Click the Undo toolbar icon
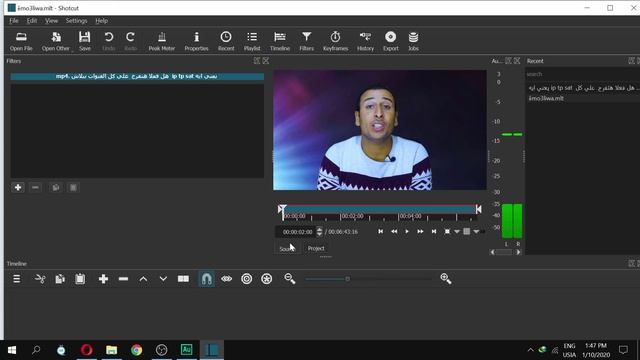The height and width of the screenshot is (360, 640). click(109, 41)
